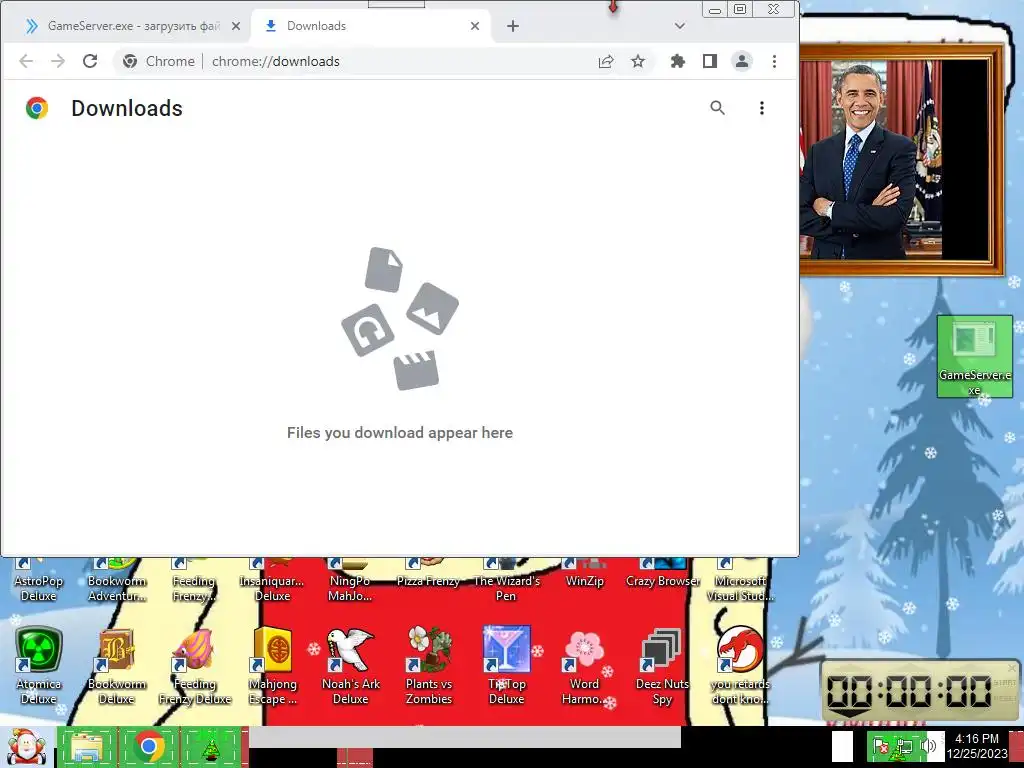Open the taskbar clock showing 4:16 PM
Image resolution: width=1024 pixels, height=768 pixels.
[x=976, y=746]
